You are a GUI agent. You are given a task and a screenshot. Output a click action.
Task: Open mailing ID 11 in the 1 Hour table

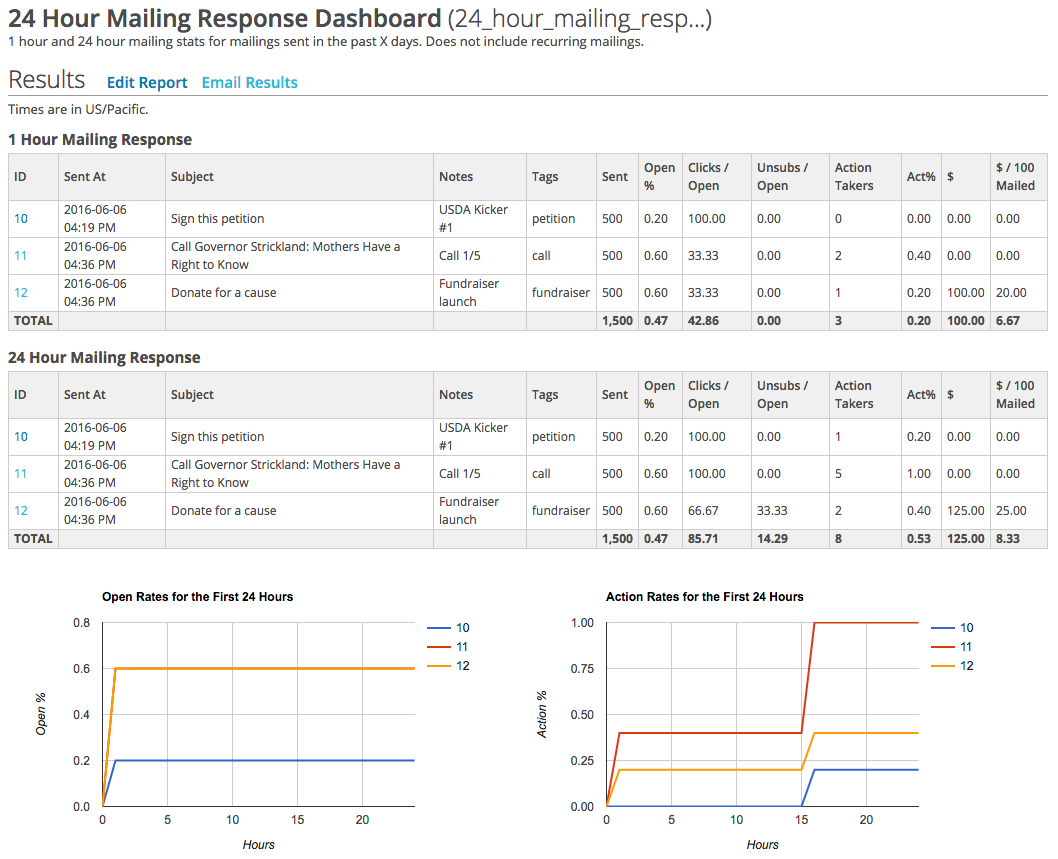click(19, 255)
